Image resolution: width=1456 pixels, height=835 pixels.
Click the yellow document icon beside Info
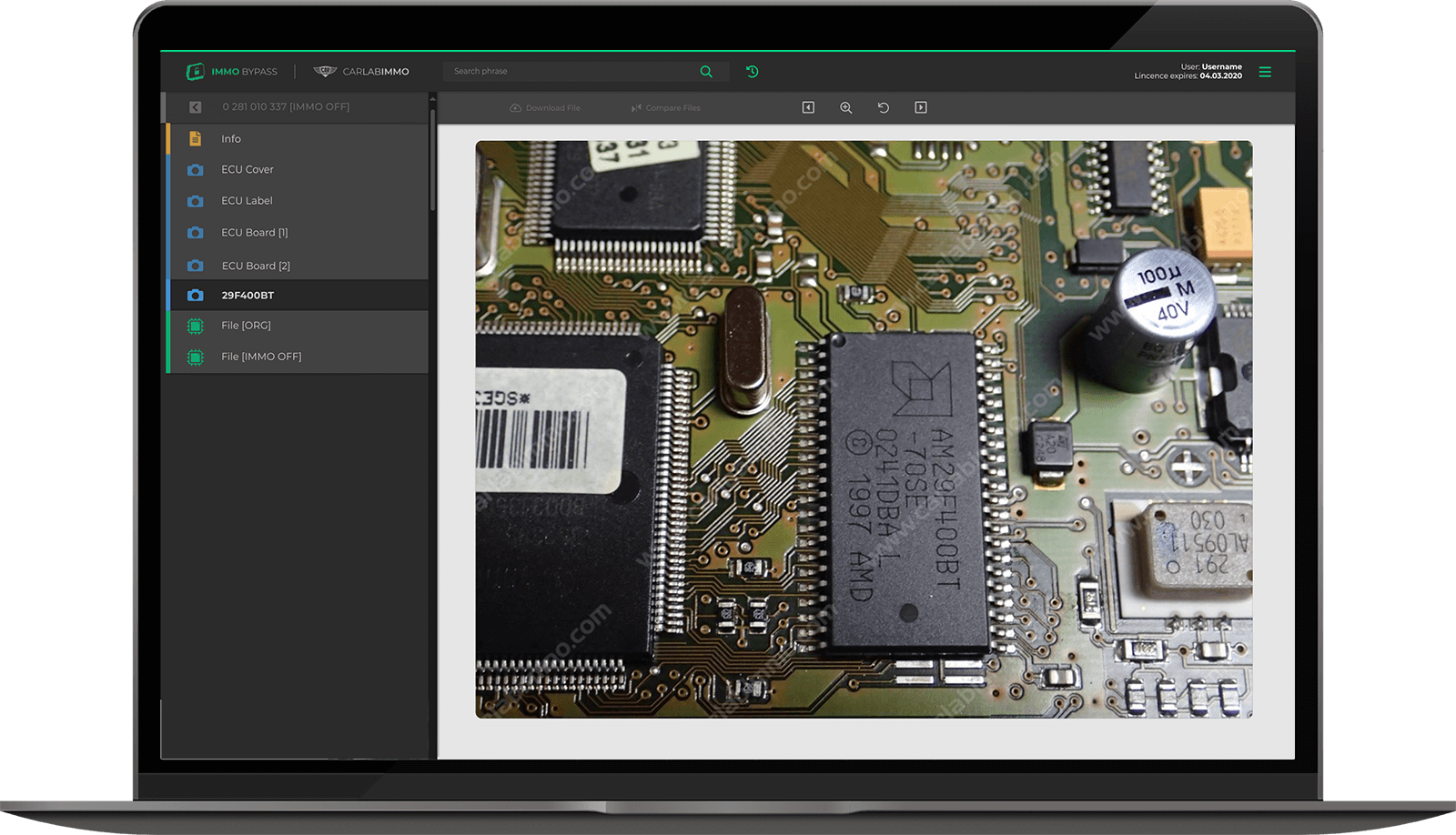[195, 139]
